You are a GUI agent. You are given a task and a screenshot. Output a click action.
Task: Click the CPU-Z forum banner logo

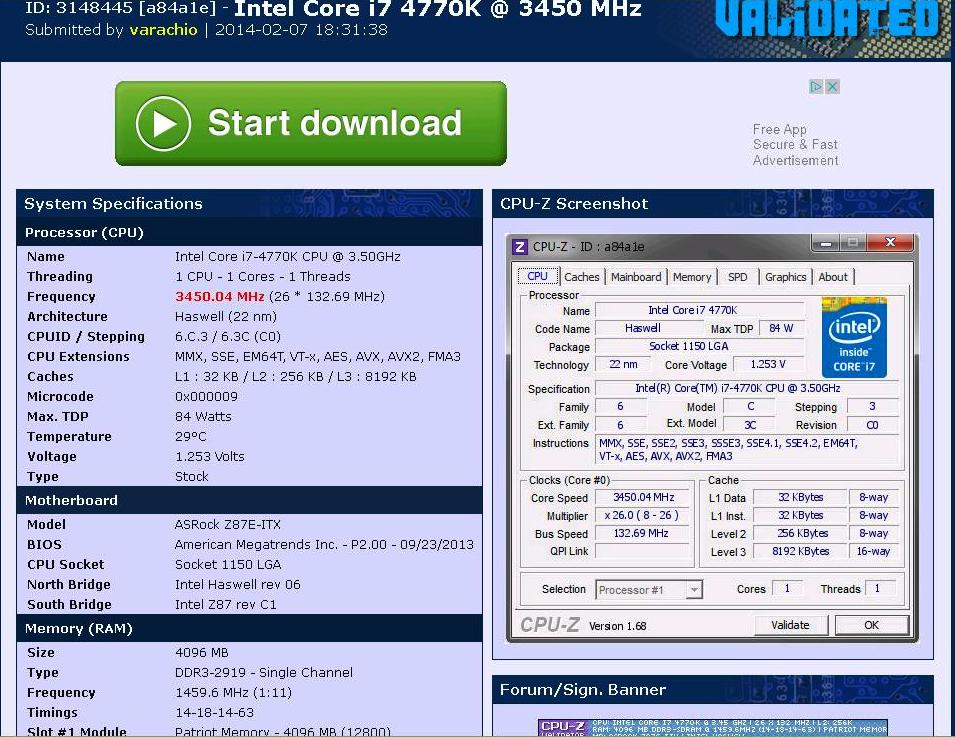tap(563, 727)
